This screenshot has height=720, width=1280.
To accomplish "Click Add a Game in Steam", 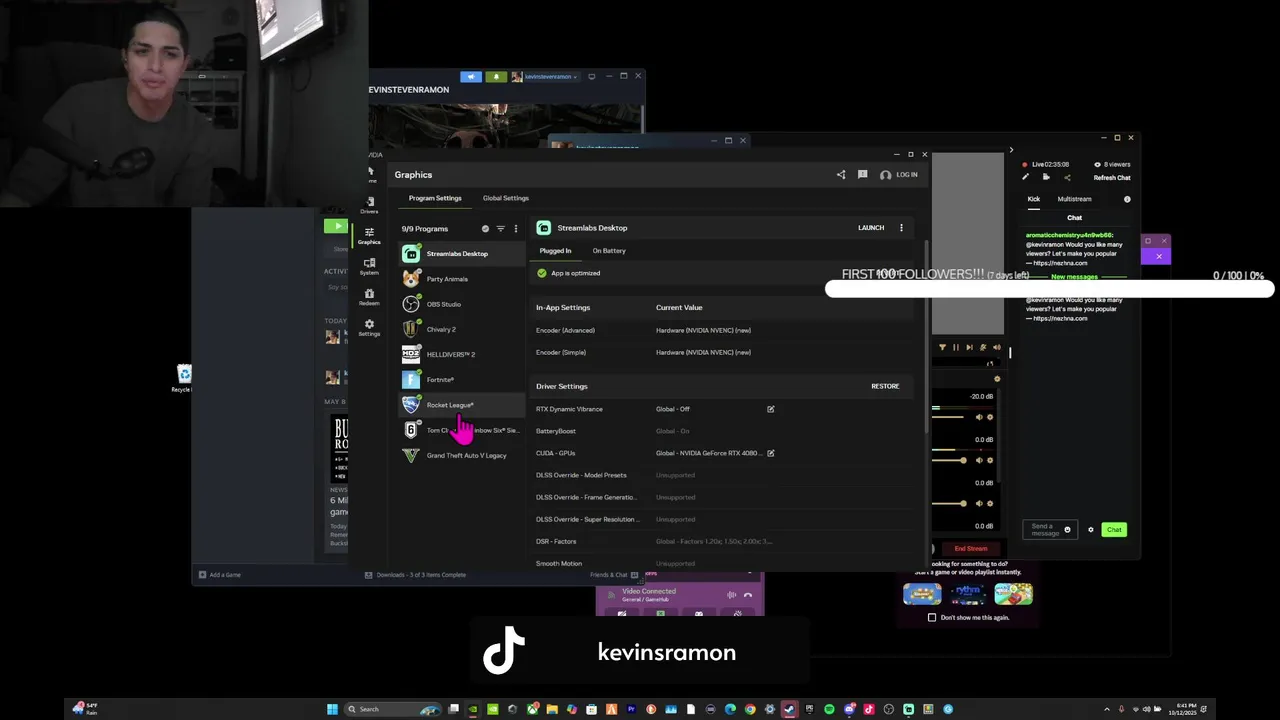I will click(x=220, y=575).
